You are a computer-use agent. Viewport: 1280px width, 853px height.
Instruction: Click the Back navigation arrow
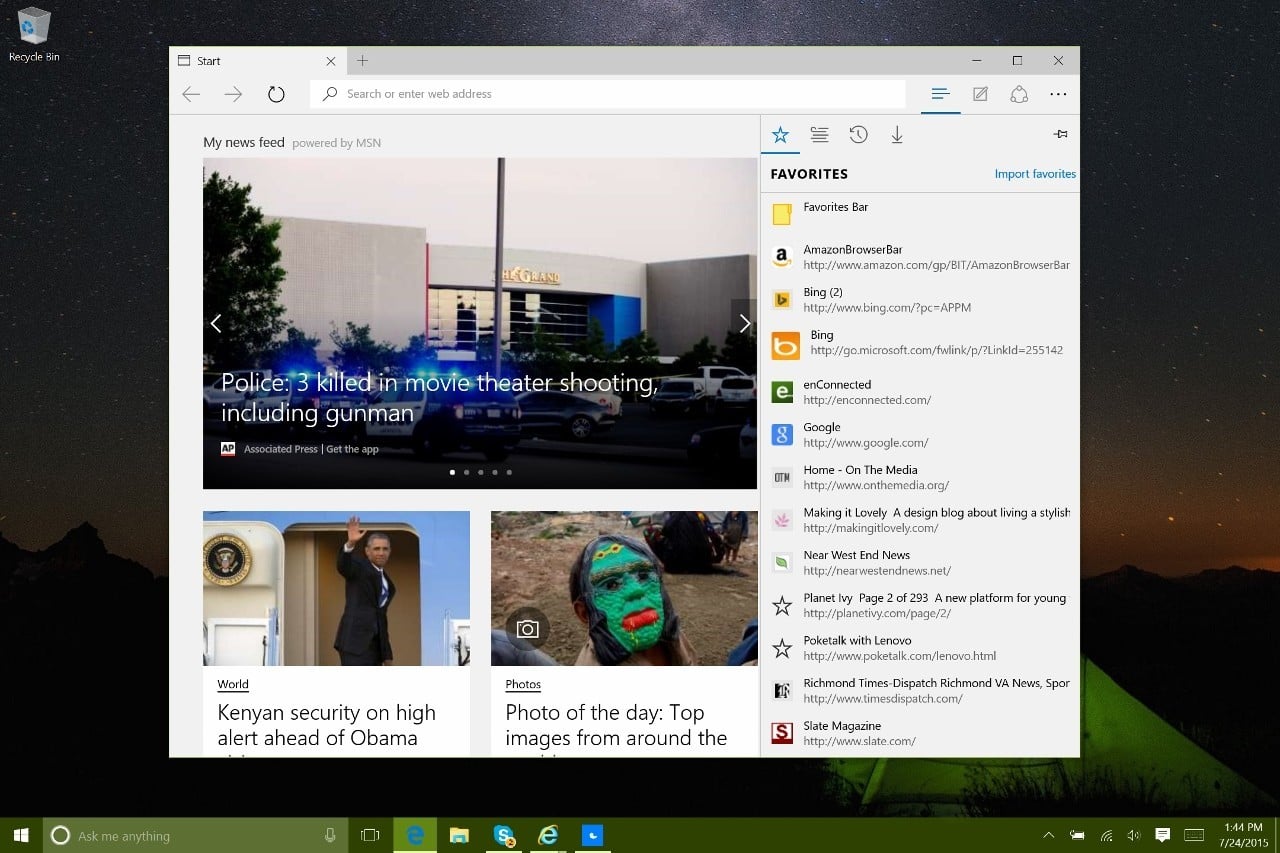click(x=191, y=93)
